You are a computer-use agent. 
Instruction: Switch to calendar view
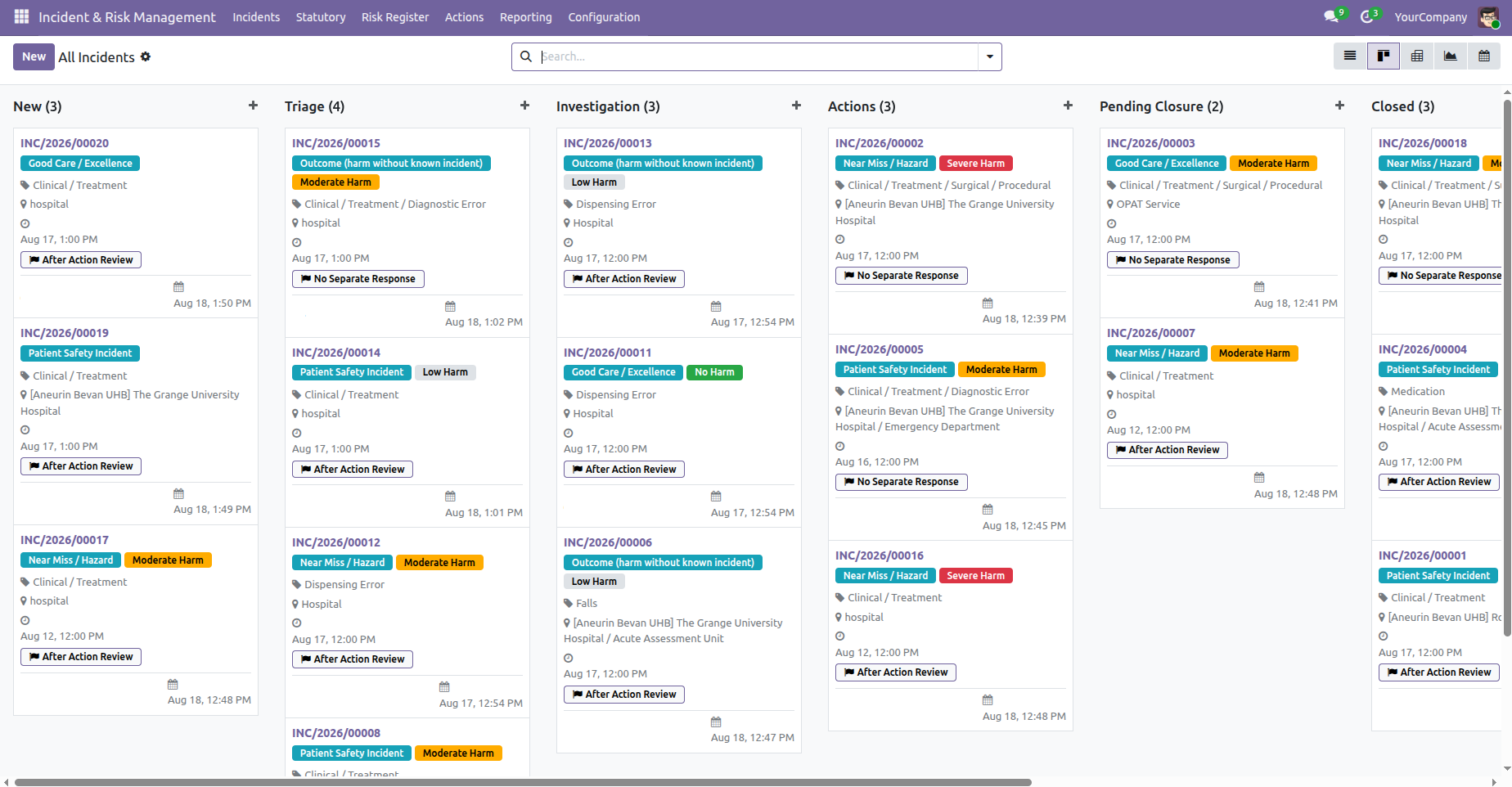[1484, 56]
